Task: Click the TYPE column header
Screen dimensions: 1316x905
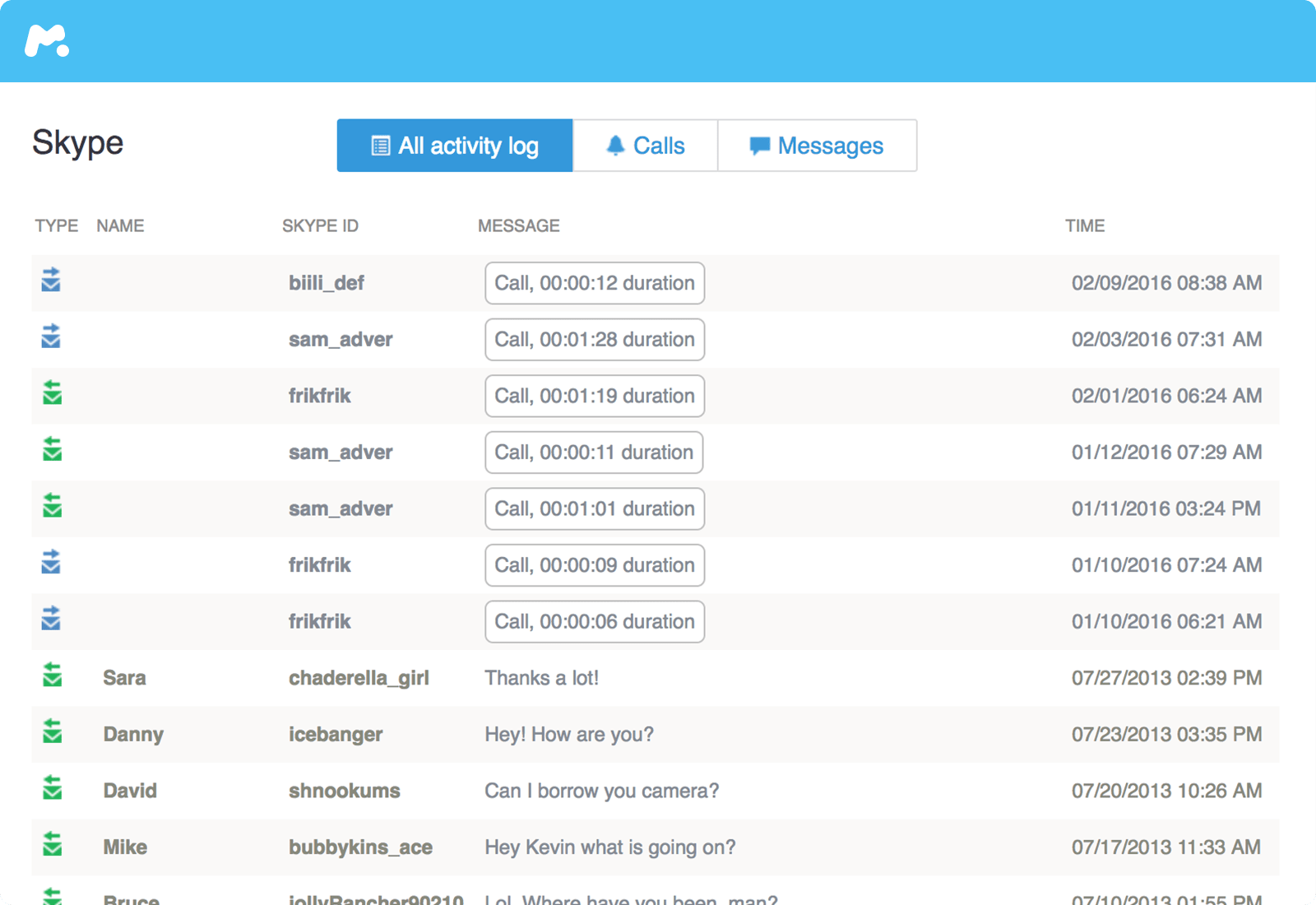Action: [57, 225]
